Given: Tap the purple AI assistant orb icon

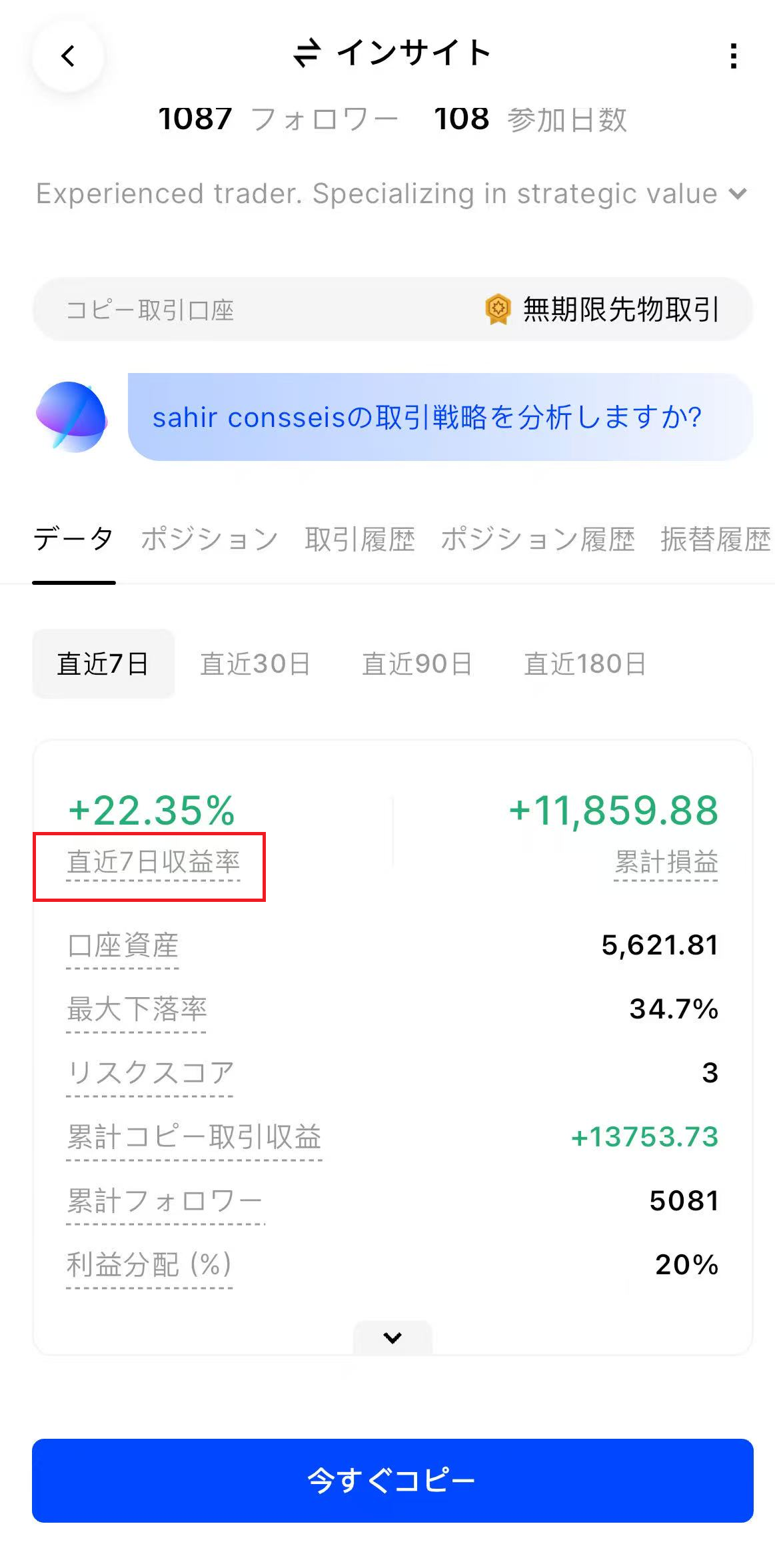Looking at the screenshot, I should pos(72,417).
